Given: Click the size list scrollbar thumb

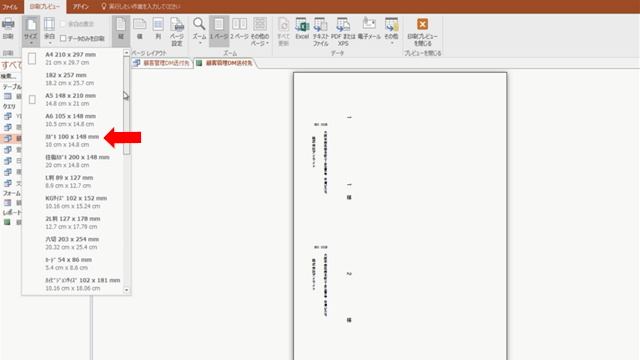Looking at the screenshot, I should coord(127,105).
